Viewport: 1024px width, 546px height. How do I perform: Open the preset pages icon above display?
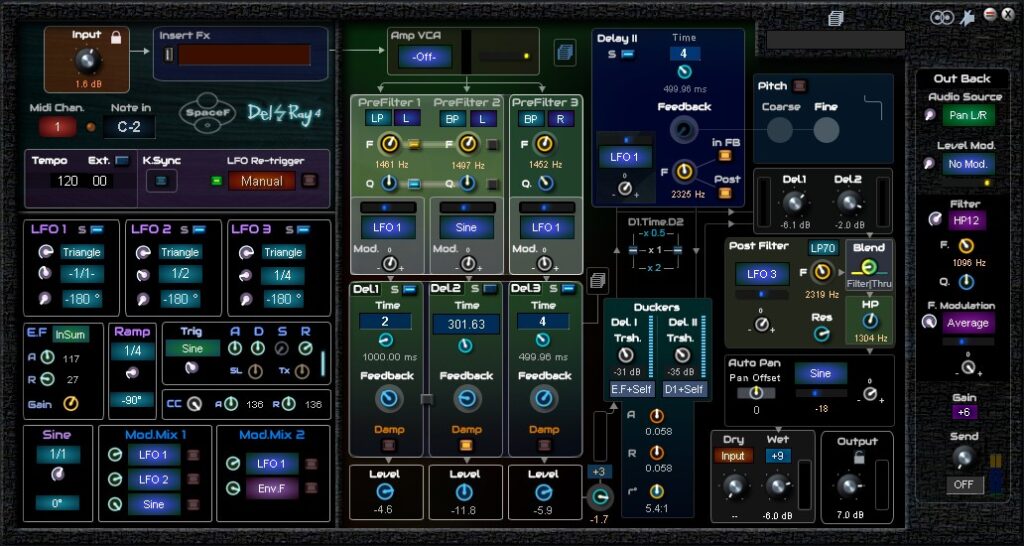(x=836, y=17)
